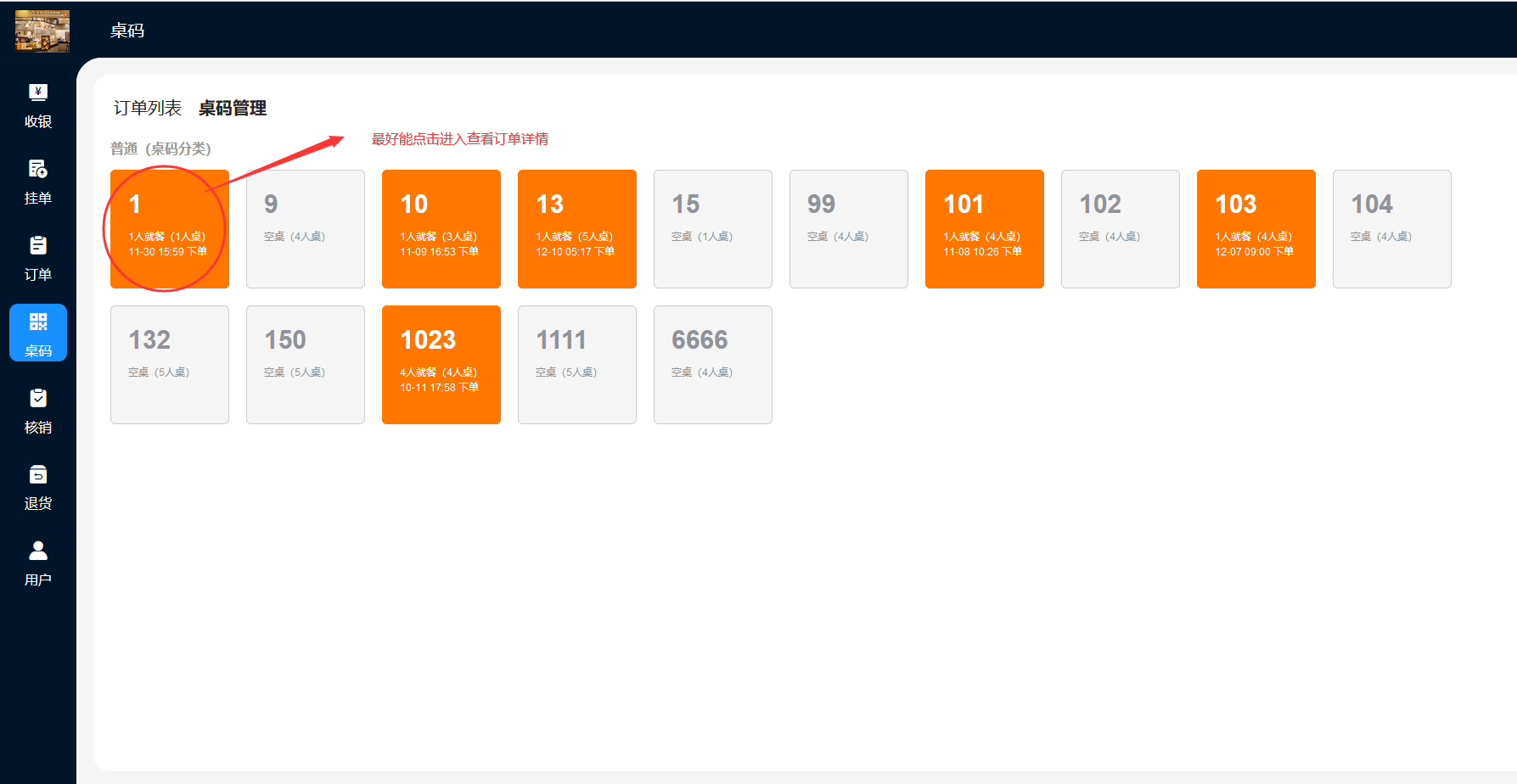Select empty table 6666 card
1517x784 pixels.
[713, 365]
